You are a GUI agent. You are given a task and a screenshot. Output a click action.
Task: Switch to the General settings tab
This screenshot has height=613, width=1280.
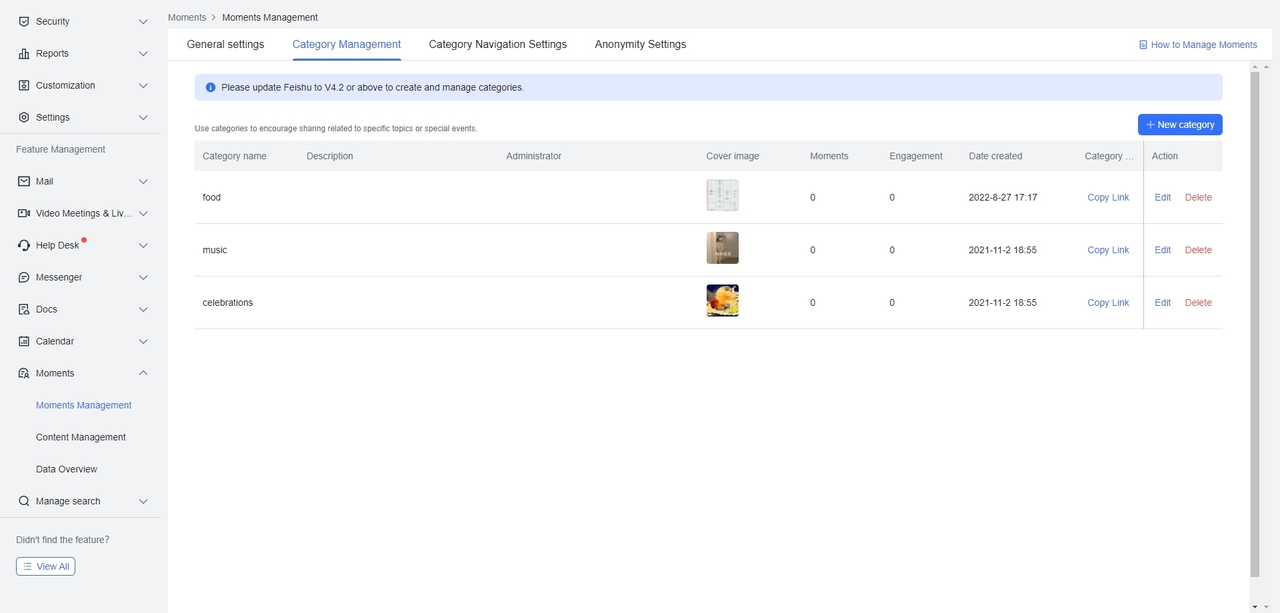tap(225, 44)
